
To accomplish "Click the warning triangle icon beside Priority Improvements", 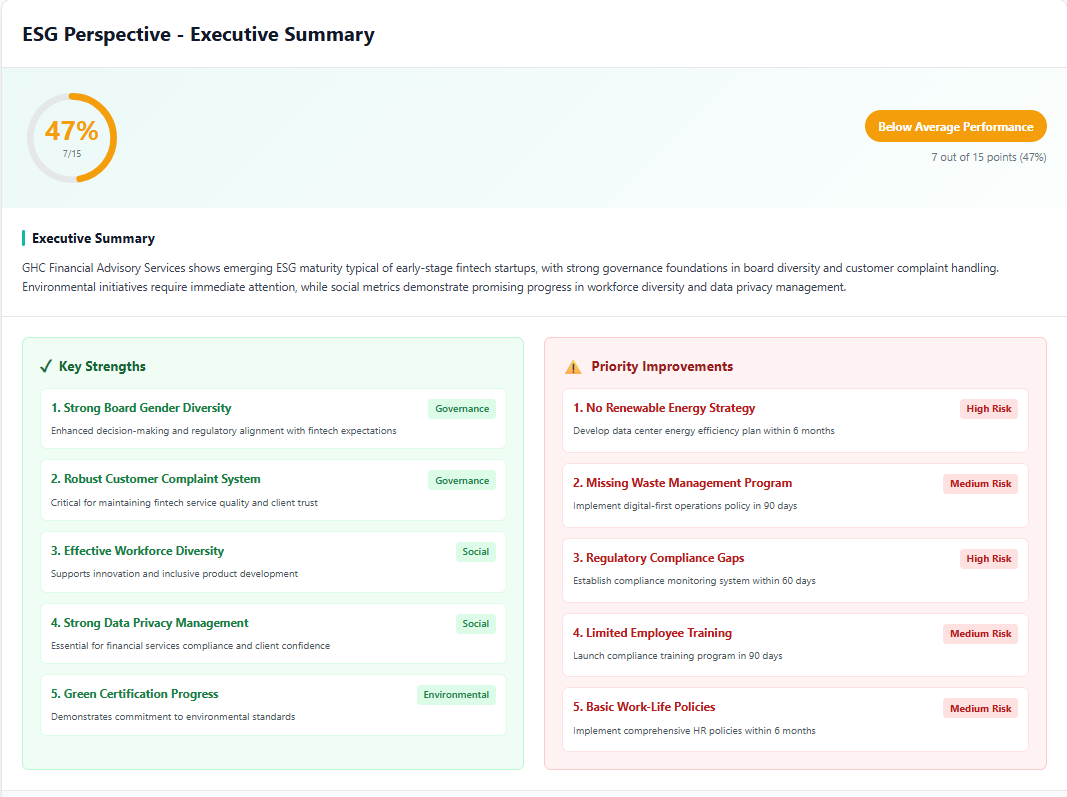I will [573, 367].
